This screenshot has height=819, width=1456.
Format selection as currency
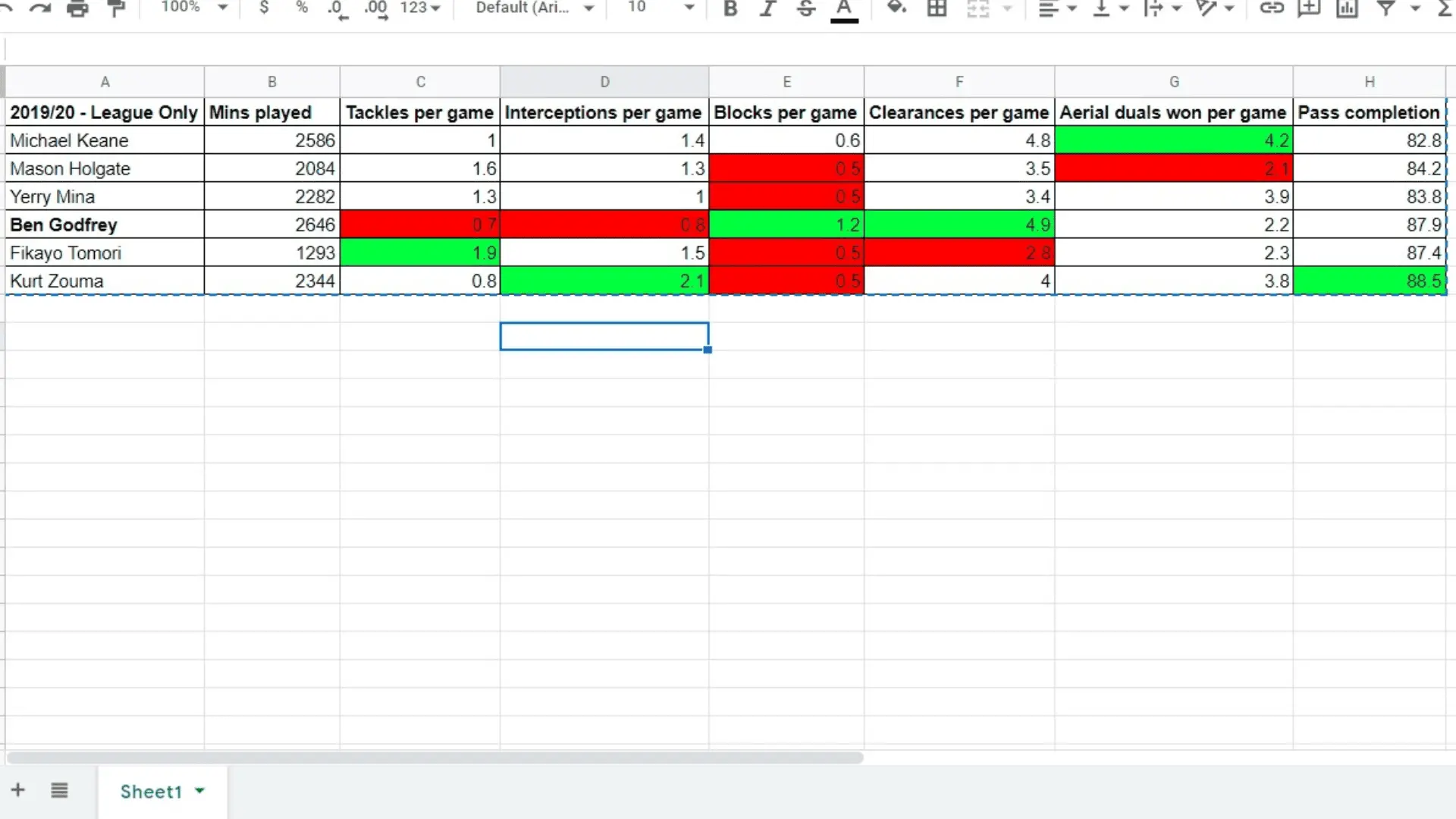pos(264,8)
